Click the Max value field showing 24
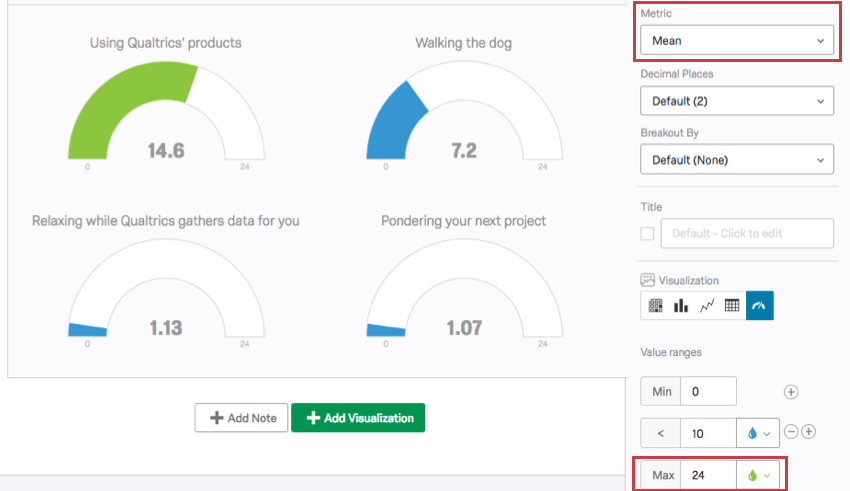 (x=708, y=475)
